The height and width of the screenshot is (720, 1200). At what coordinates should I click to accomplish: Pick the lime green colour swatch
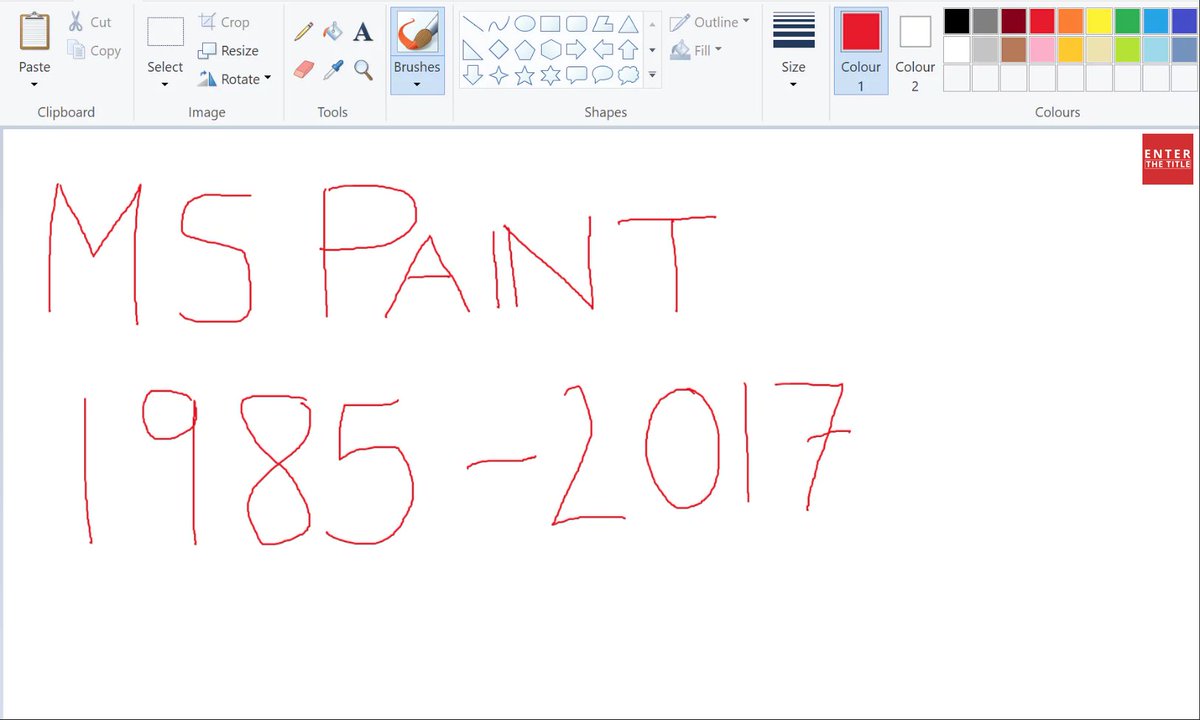[1128, 49]
